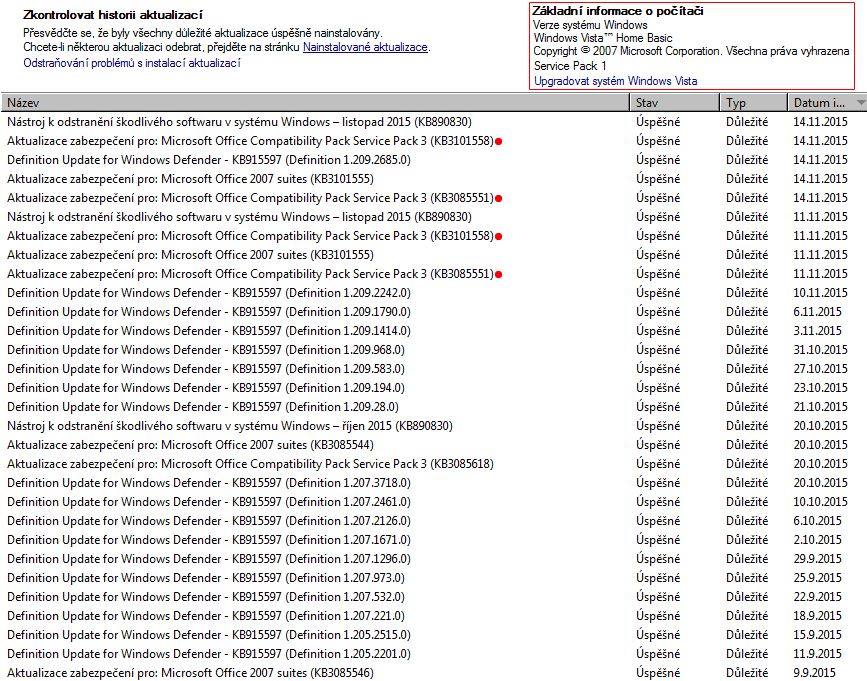Select Definition 1.205.2515.0 Defender update row

434,635
